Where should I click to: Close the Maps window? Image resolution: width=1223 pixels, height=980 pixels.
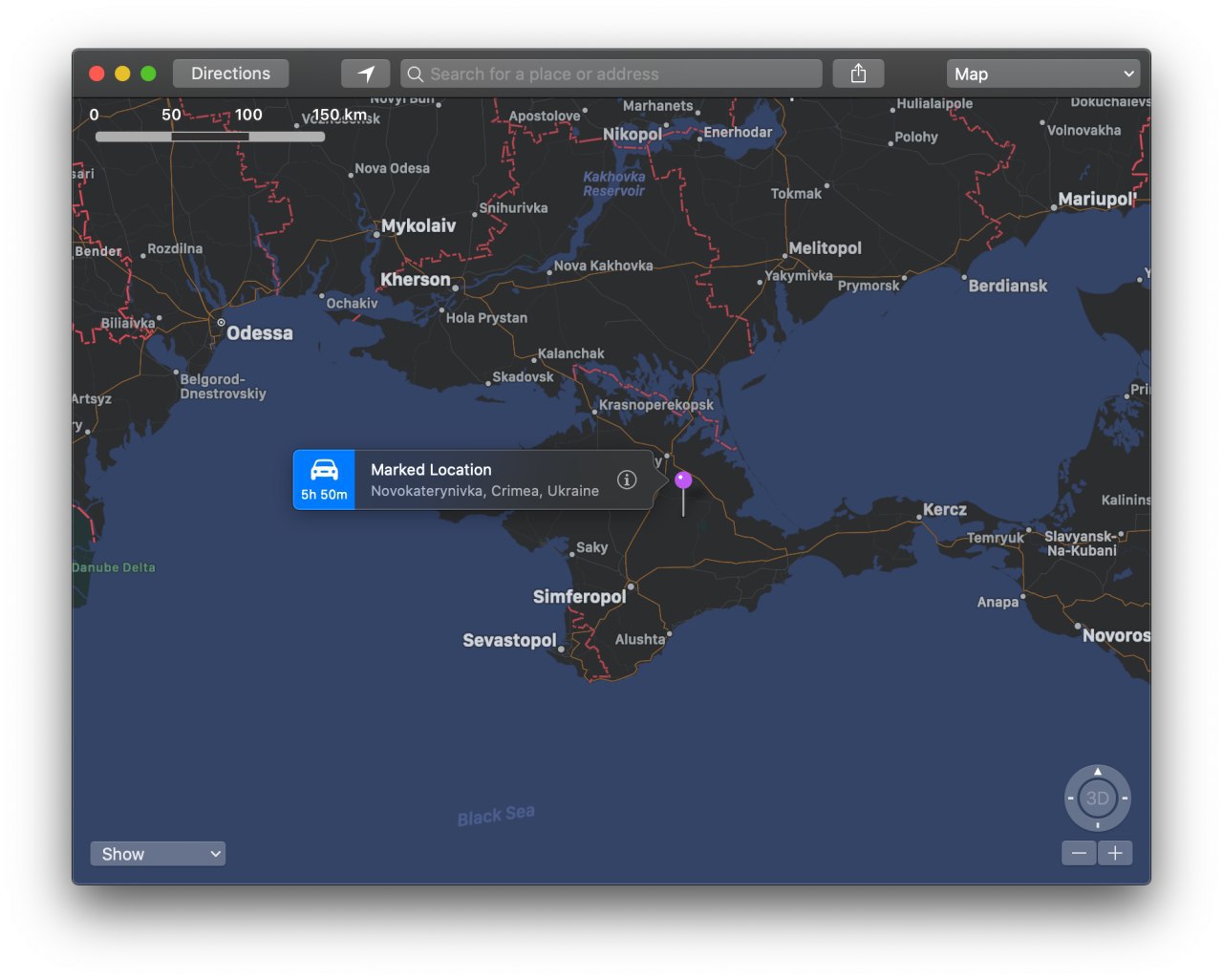[97, 74]
